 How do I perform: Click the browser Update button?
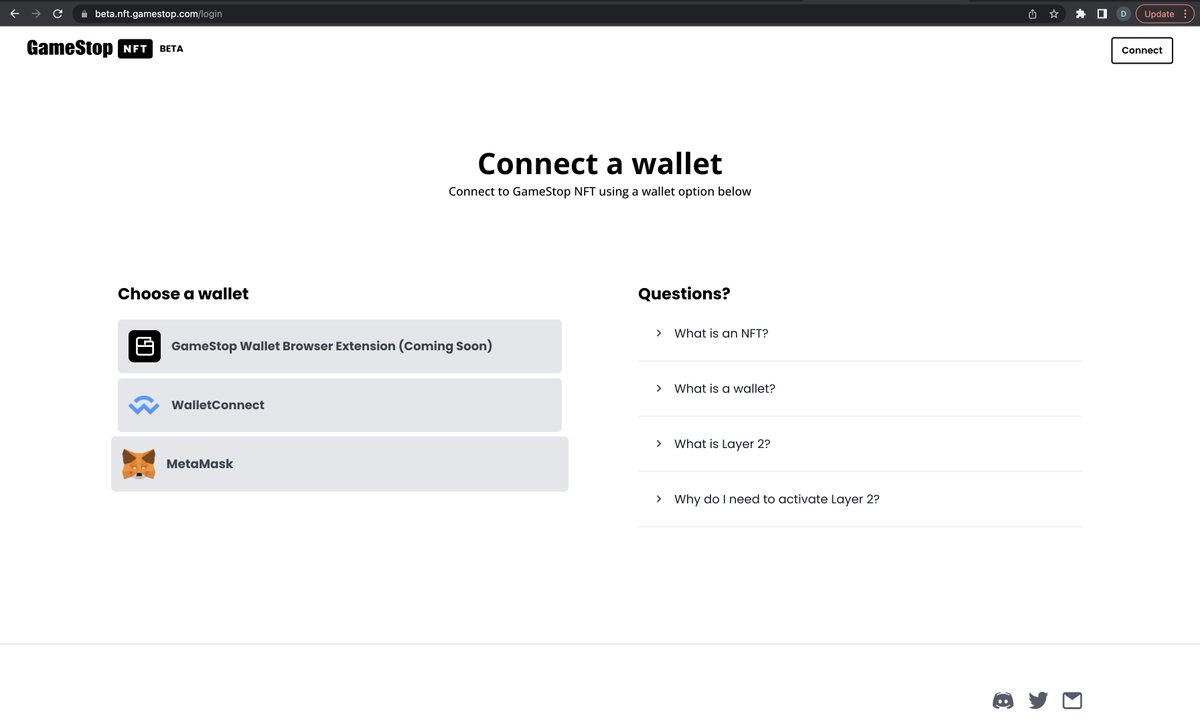coord(1166,14)
